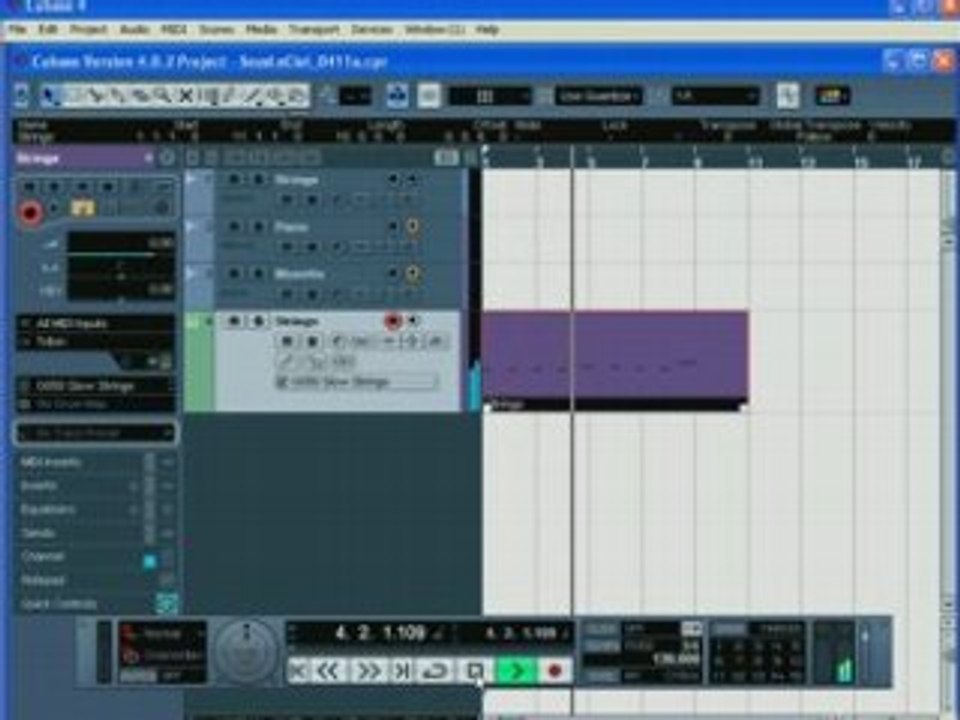Click the transport Record button
Viewport: 960px width, 720px height.
(555, 670)
